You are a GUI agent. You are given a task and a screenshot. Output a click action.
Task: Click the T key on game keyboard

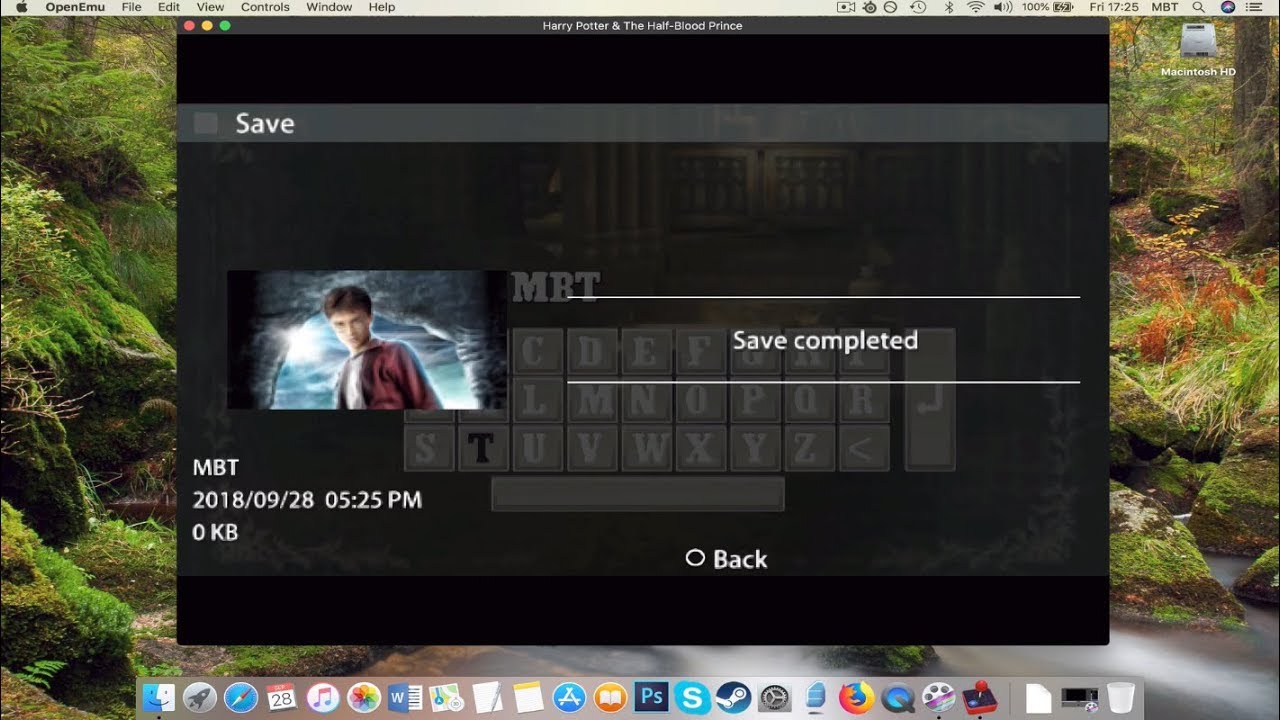[x=482, y=449]
